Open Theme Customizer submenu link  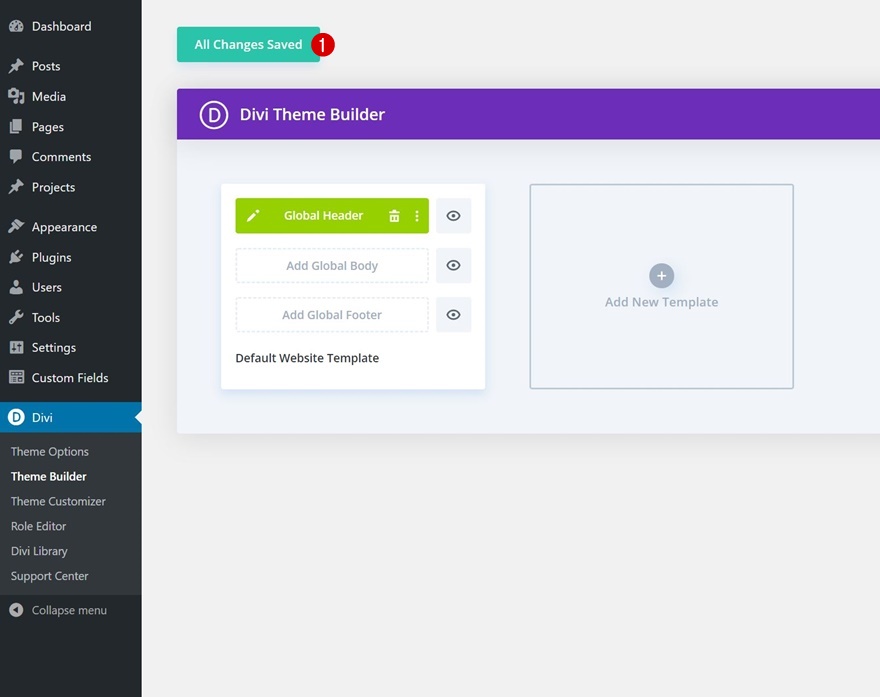tap(58, 501)
